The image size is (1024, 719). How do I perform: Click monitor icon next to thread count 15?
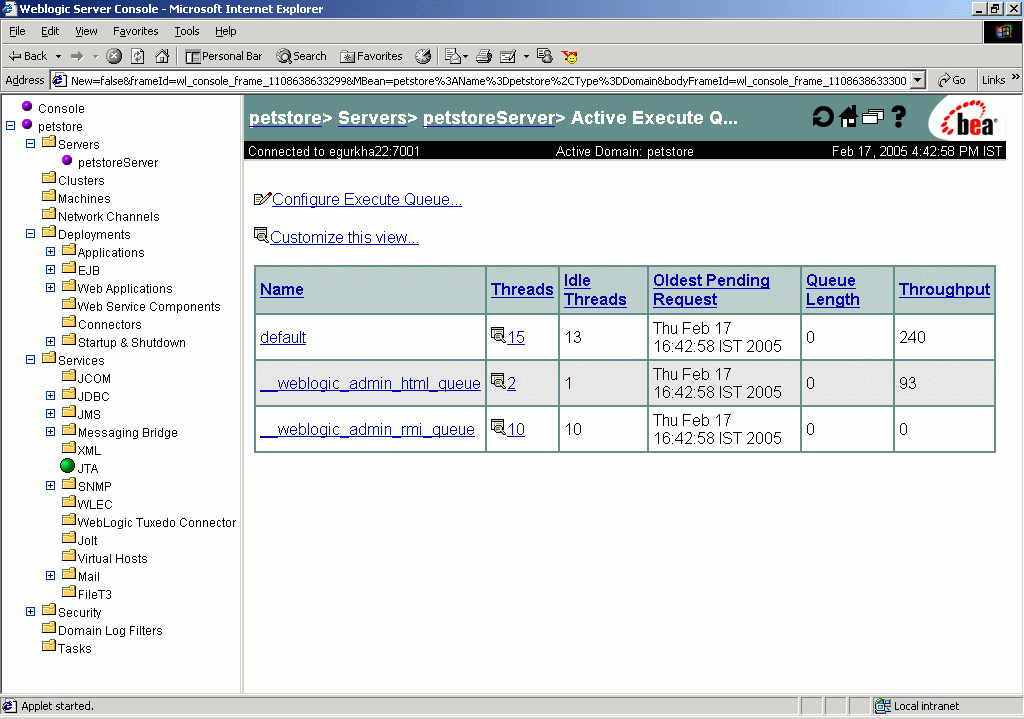click(x=498, y=335)
